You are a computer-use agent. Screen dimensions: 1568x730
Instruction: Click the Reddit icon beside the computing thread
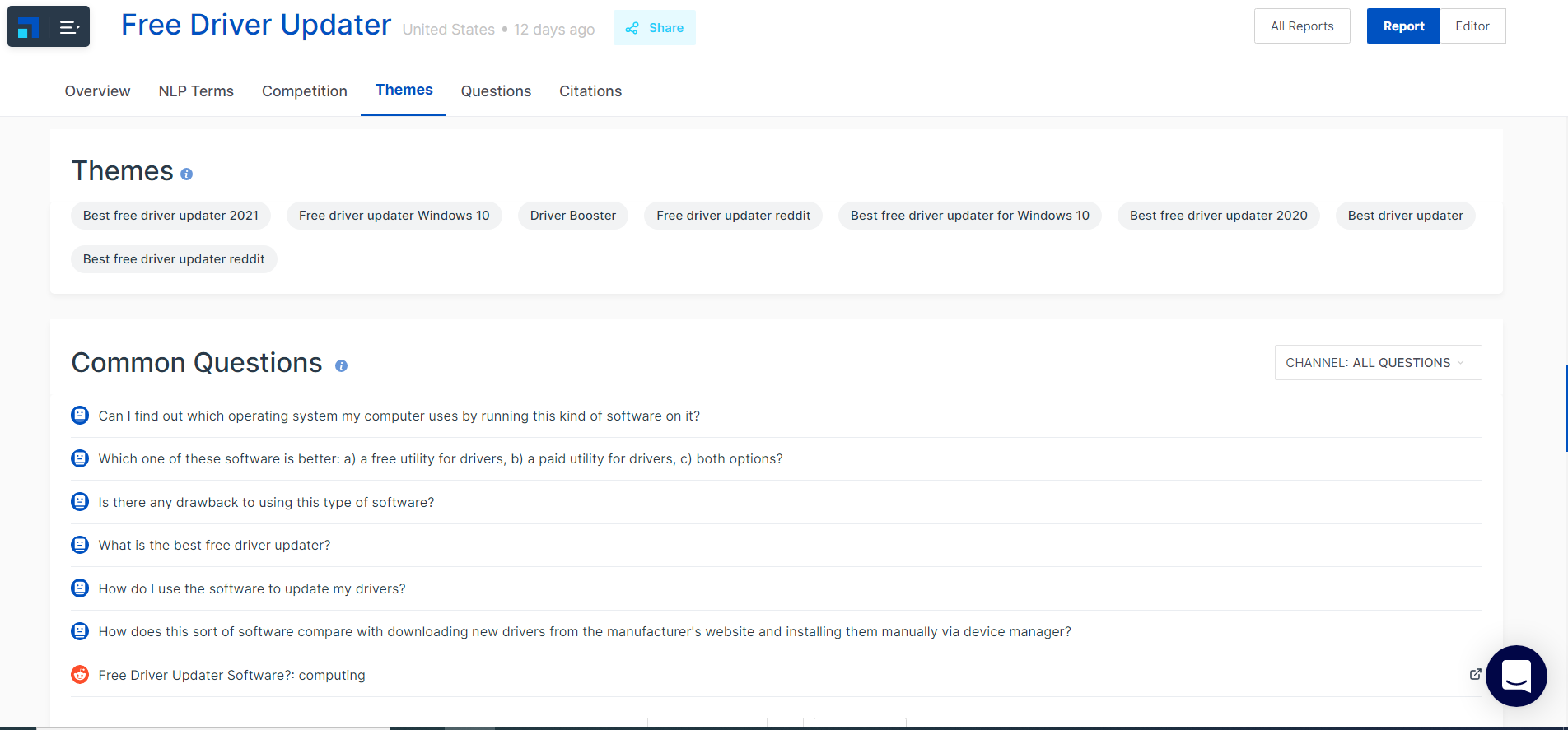pos(80,675)
